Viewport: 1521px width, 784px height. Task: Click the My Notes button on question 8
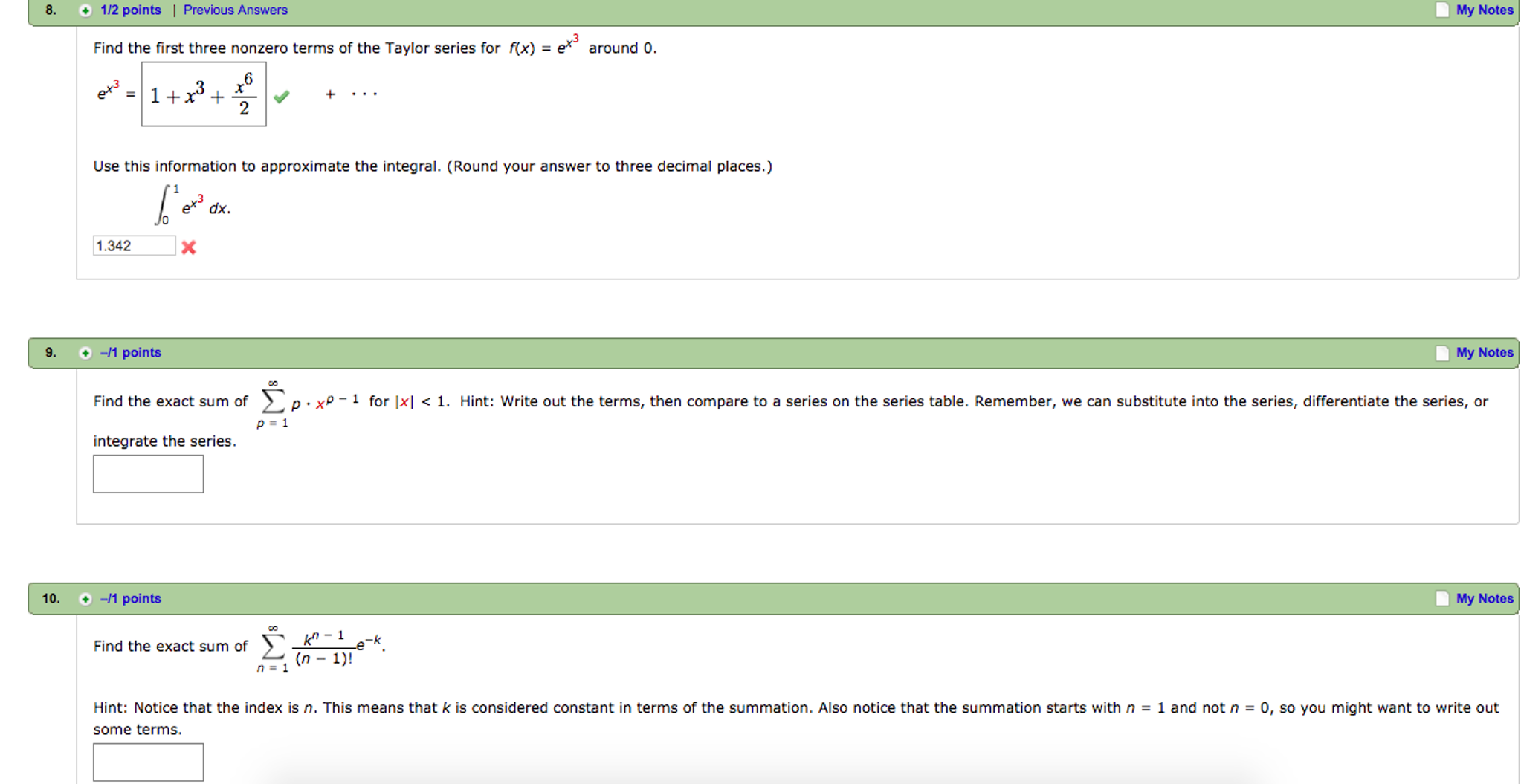pyautogui.click(x=1485, y=10)
